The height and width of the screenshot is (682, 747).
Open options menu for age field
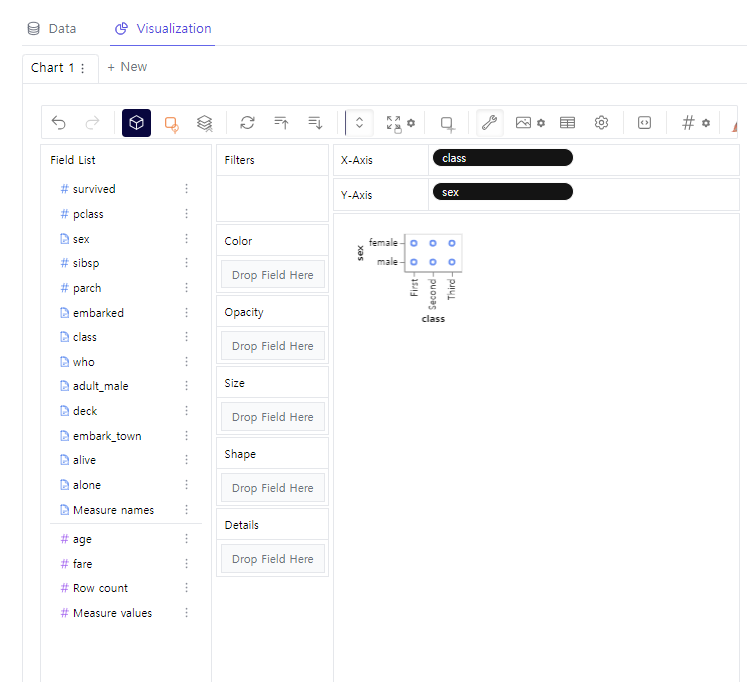coord(187,538)
